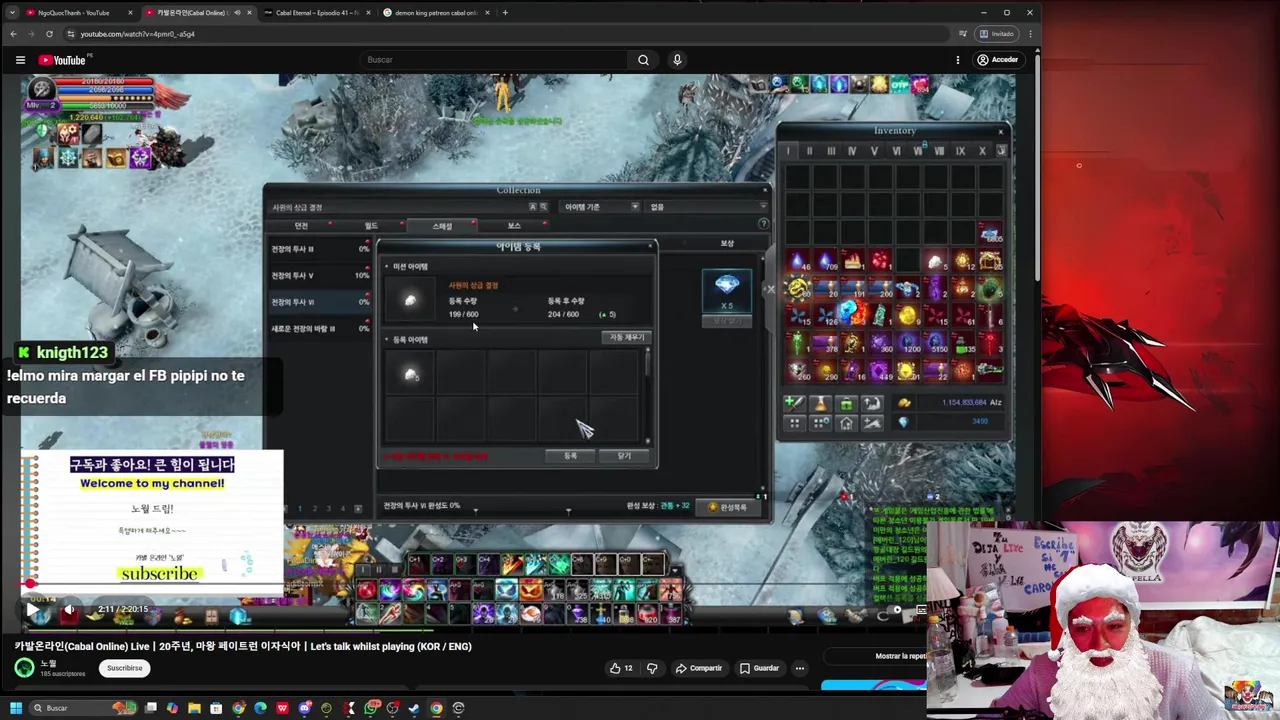
Task: Close the 아이템 등록 dialog with X
Action: click(x=650, y=246)
